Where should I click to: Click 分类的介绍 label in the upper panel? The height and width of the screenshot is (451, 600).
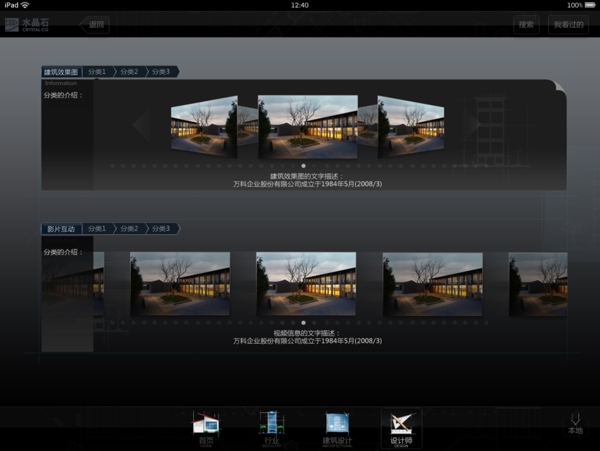coord(63,95)
